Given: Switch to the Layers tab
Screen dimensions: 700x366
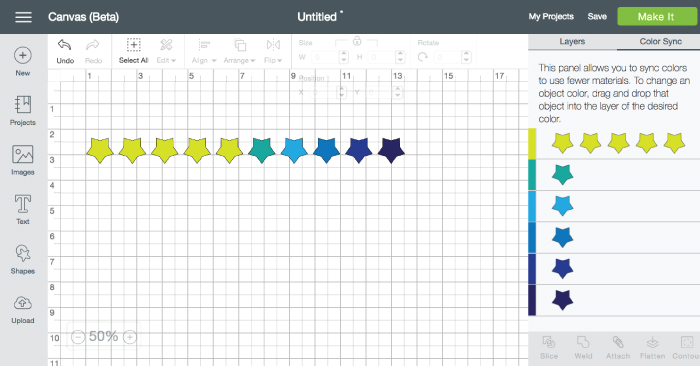Looking at the screenshot, I should [x=572, y=42].
